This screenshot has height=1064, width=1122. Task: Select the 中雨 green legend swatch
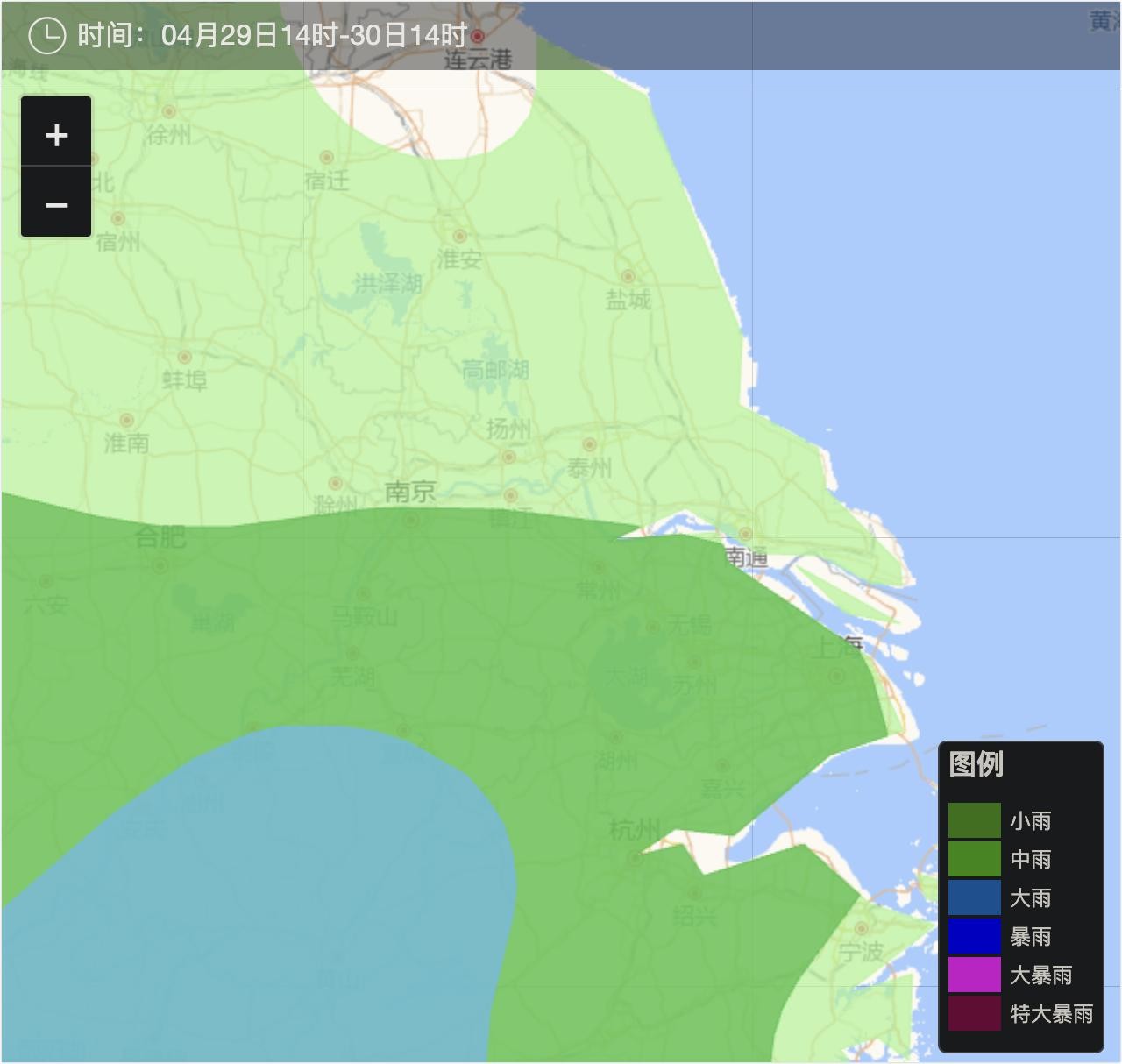pyautogui.click(x=974, y=859)
